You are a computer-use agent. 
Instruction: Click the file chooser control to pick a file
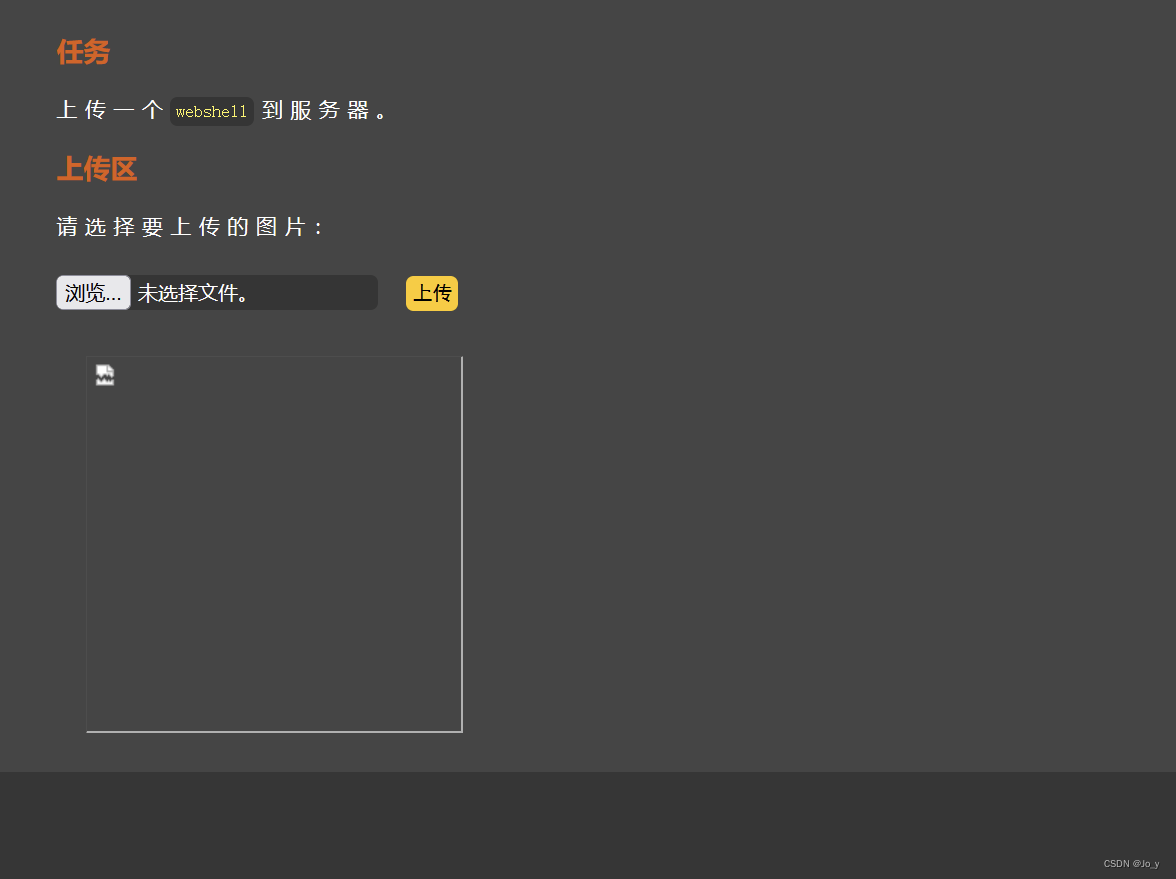[92, 292]
